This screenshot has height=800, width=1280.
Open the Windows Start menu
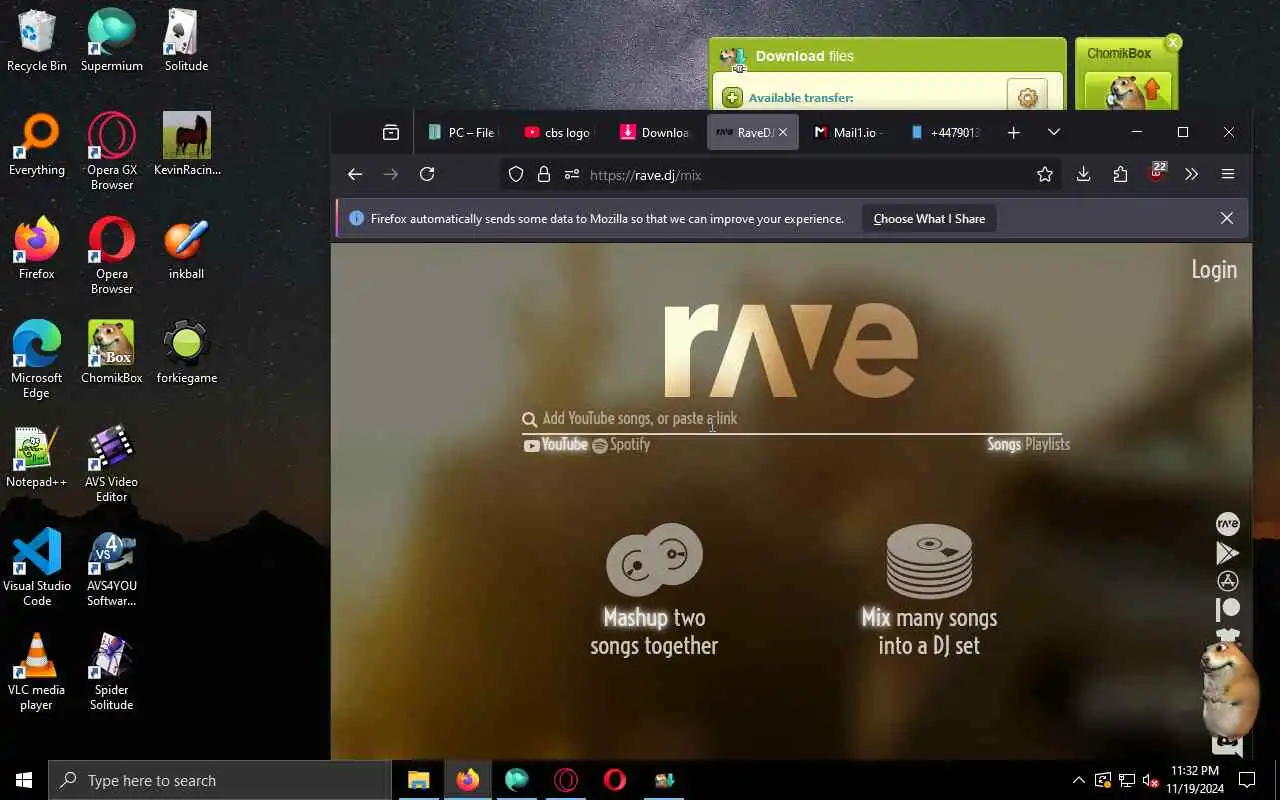click(x=24, y=780)
